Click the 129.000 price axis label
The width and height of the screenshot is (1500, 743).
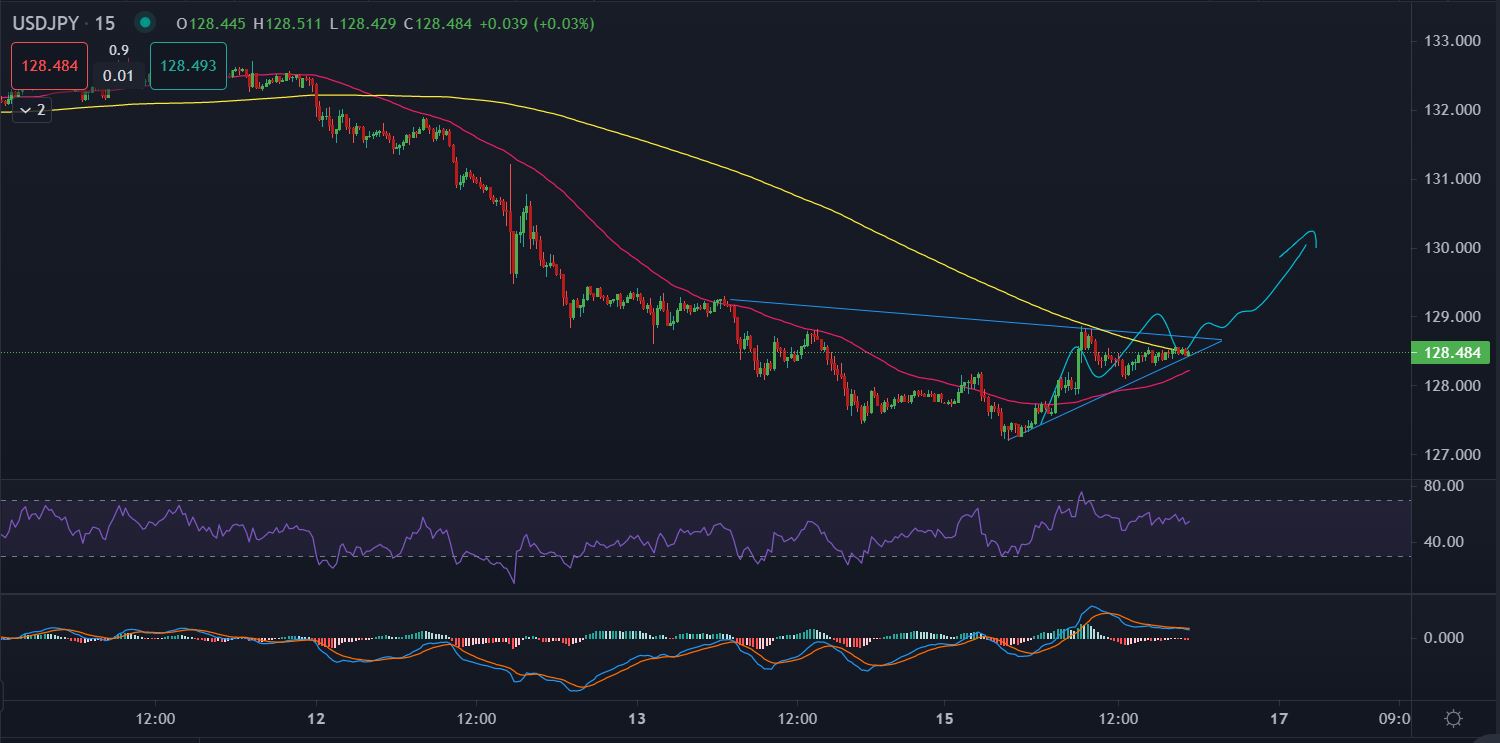click(x=1450, y=317)
